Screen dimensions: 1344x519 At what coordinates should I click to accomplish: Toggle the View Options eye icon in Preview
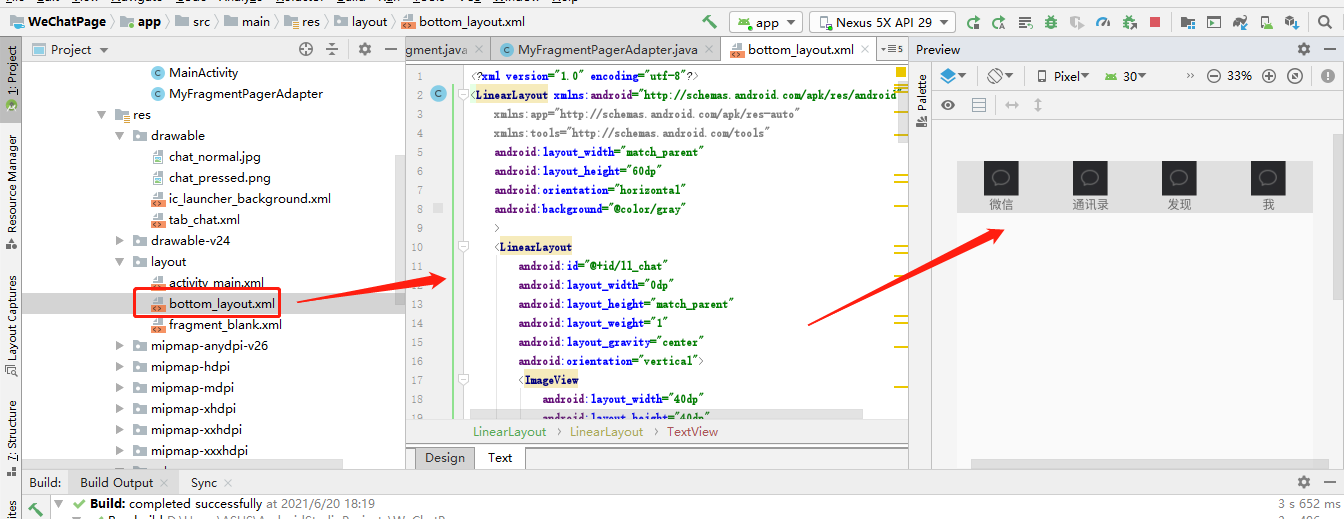[948, 105]
